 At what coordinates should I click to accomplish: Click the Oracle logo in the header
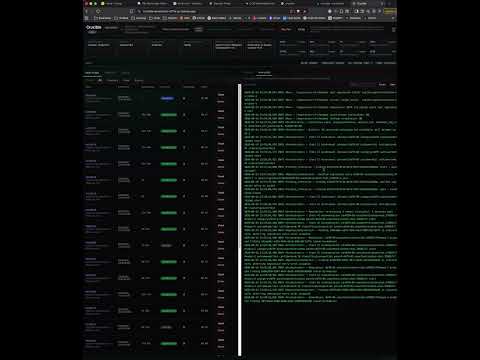pyautogui.click(x=93, y=27)
